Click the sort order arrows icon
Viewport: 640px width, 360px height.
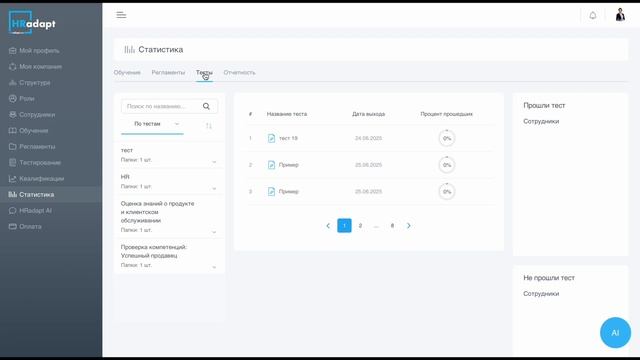(x=209, y=126)
